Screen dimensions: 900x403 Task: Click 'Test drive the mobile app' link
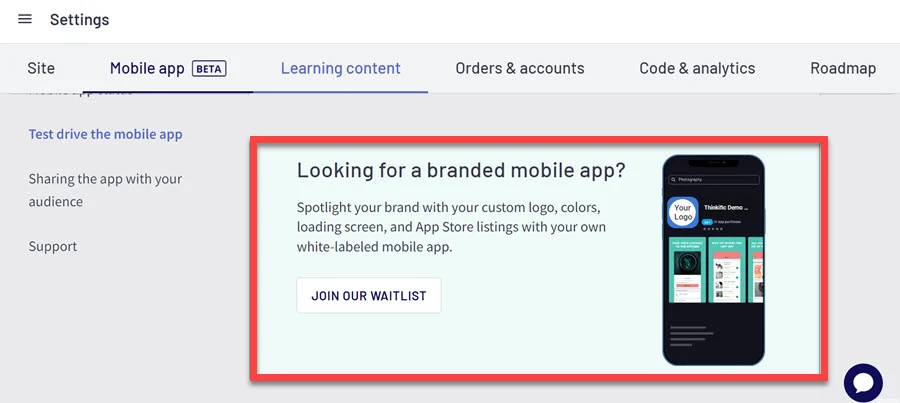pos(105,134)
